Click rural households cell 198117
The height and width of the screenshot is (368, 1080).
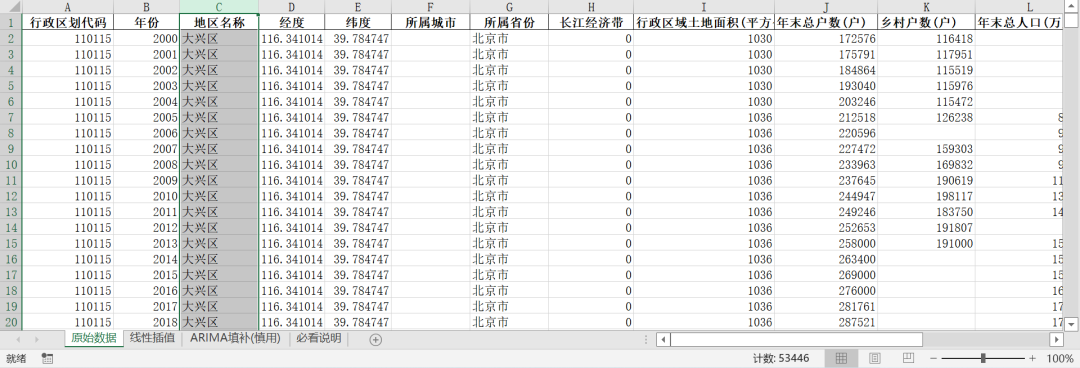click(x=926, y=196)
